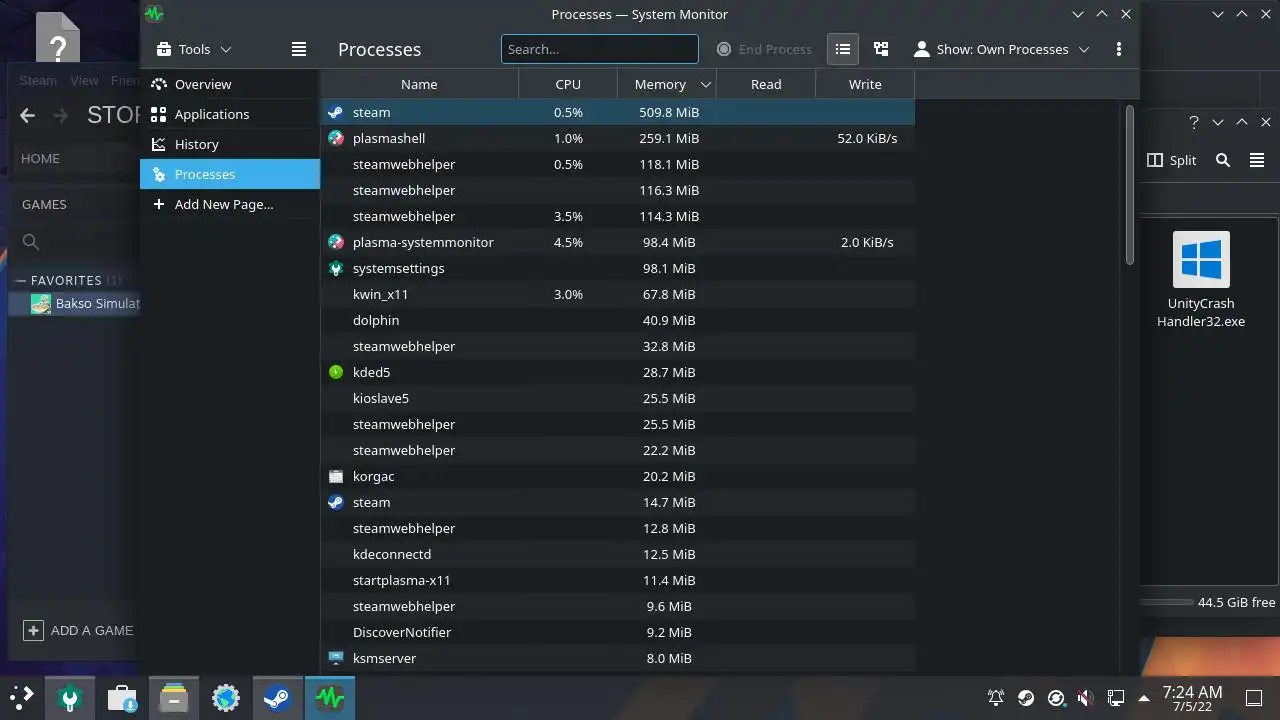The height and width of the screenshot is (720, 1280).
Task: Click the End Process button
Action: (x=764, y=49)
